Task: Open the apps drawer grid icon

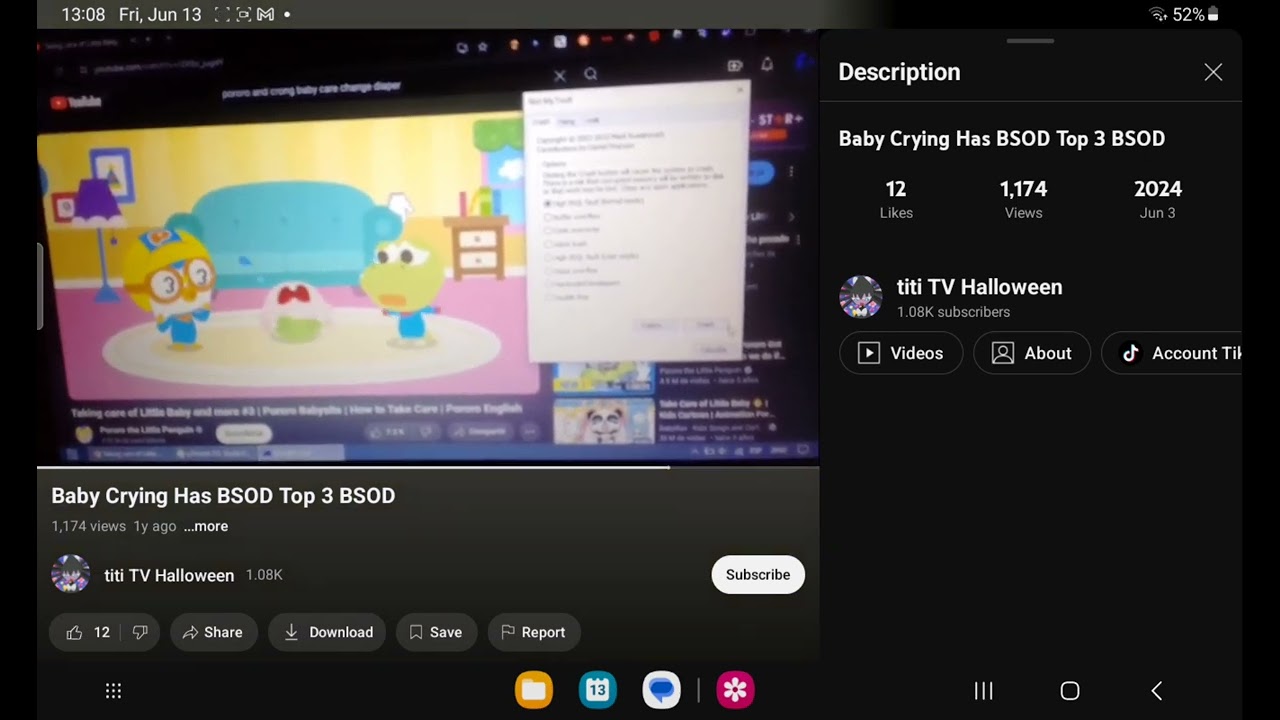Action: click(113, 691)
